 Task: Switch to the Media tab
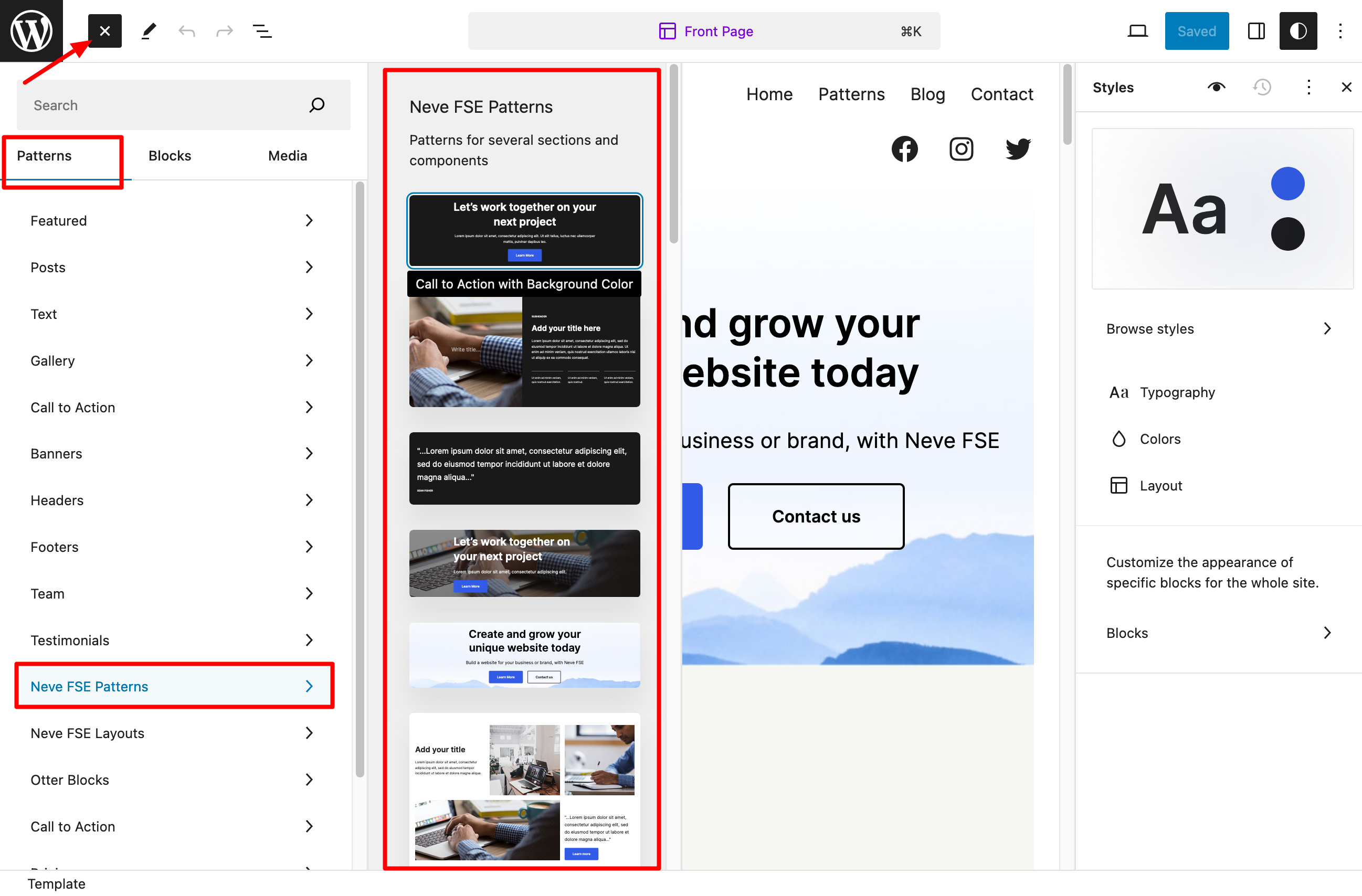pyautogui.click(x=287, y=156)
